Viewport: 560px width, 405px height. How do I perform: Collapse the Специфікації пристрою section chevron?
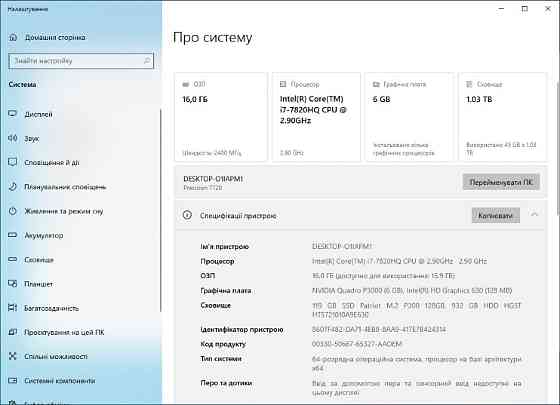point(534,215)
